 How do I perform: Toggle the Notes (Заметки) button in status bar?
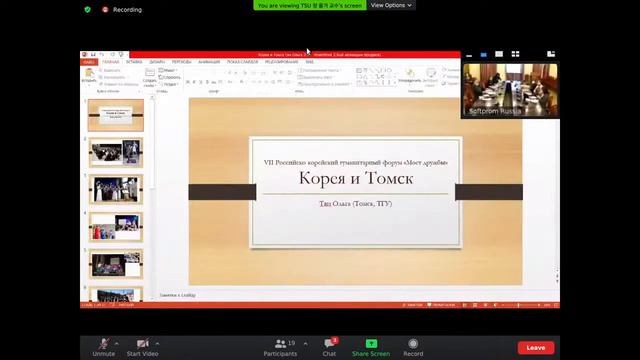point(412,305)
